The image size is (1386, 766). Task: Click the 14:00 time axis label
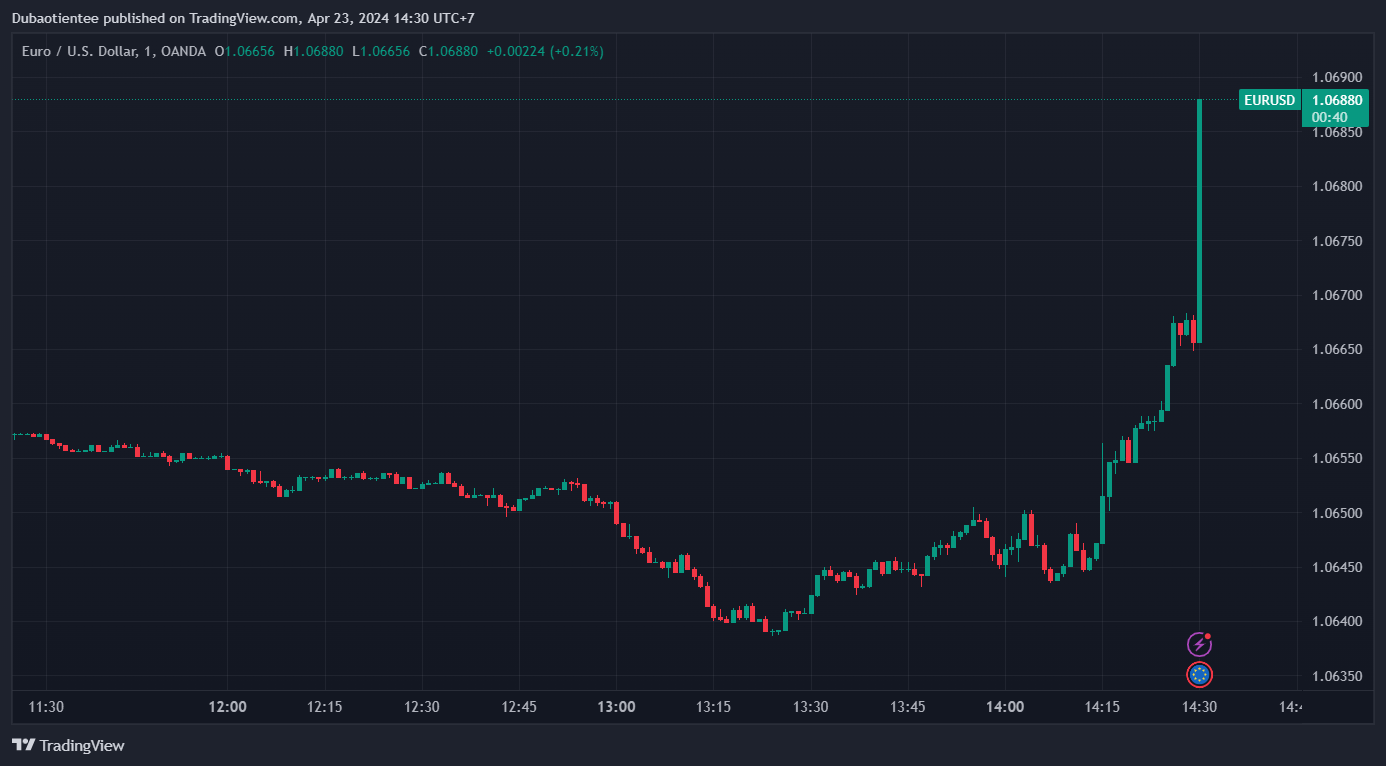tap(1005, 707)
